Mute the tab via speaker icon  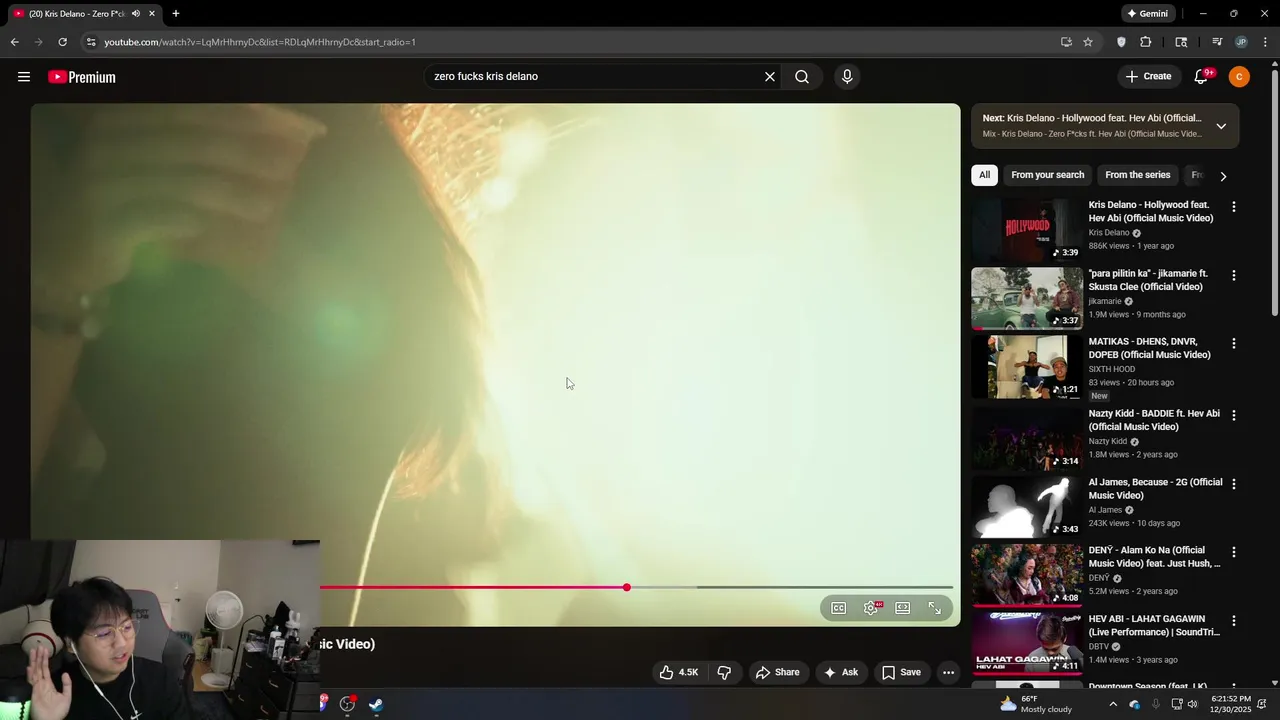[136, 14]
